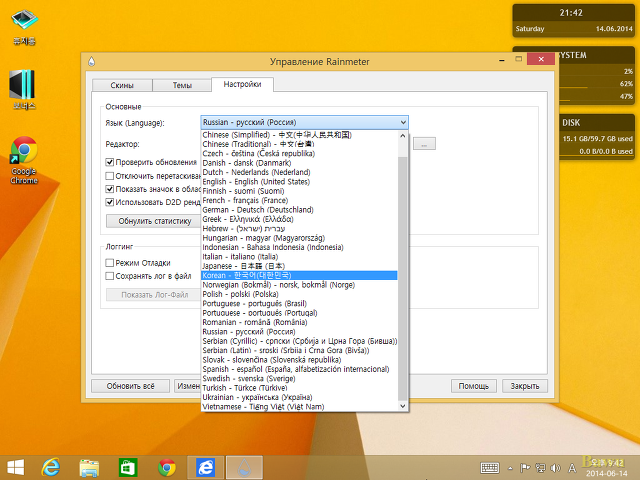The height and width of the screenshot is (480, 640).
Task: Select Portuguese (Brasil) language
Action: click(299, 304)
